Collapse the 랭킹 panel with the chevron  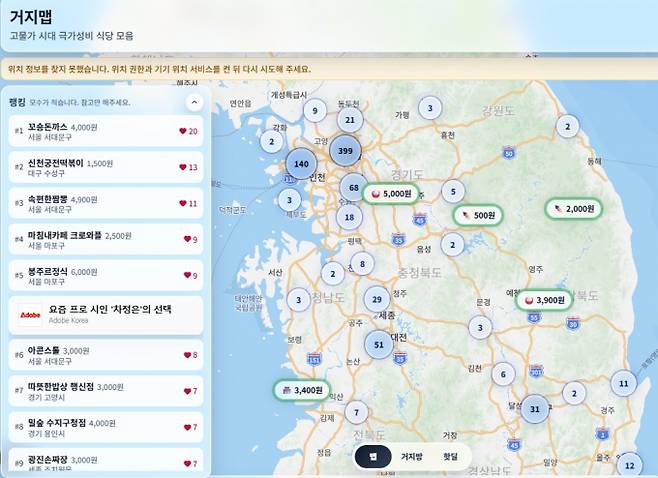pos(194,102)
